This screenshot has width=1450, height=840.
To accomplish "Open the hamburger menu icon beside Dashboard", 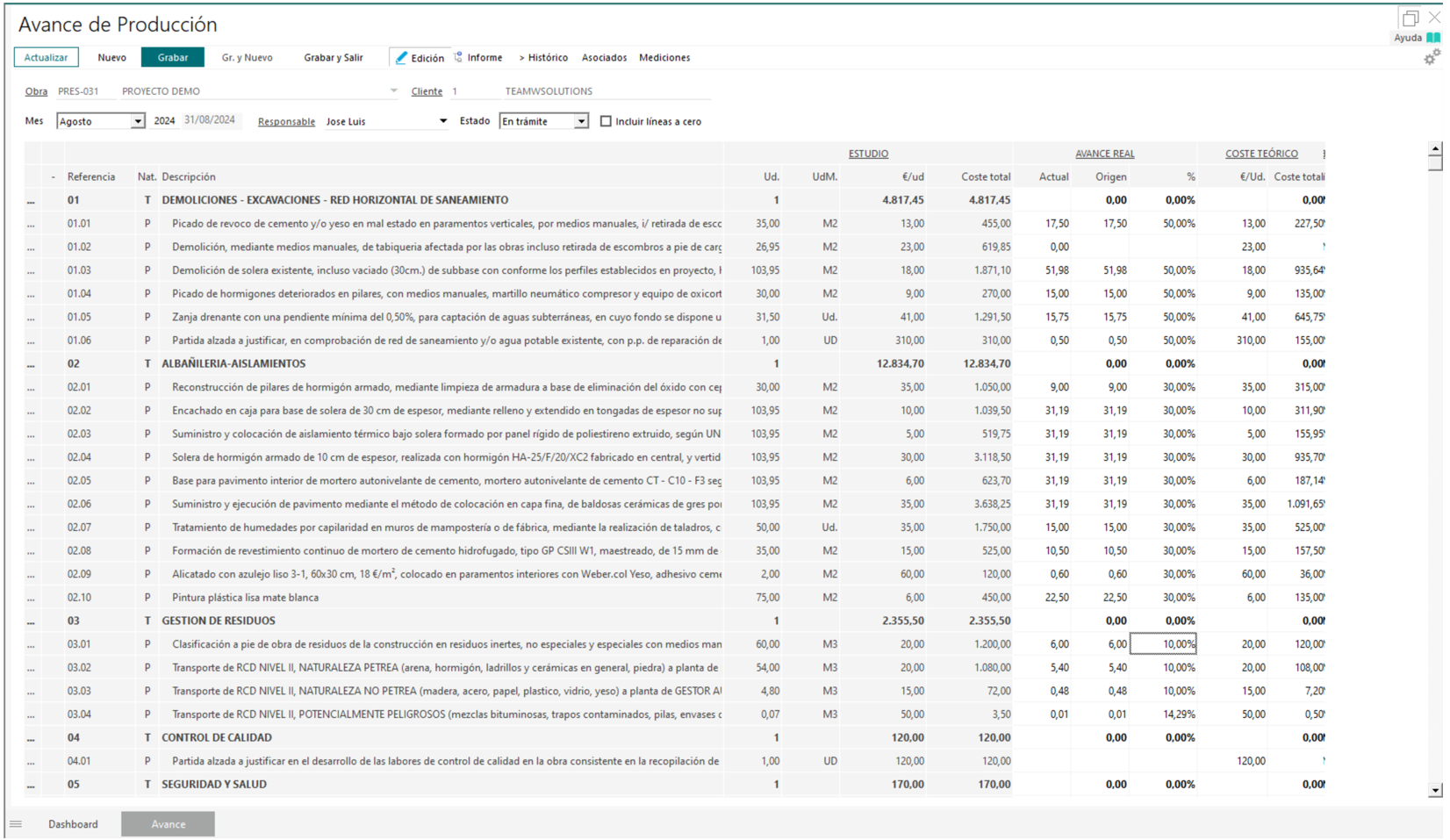I will tap(16, 824).
